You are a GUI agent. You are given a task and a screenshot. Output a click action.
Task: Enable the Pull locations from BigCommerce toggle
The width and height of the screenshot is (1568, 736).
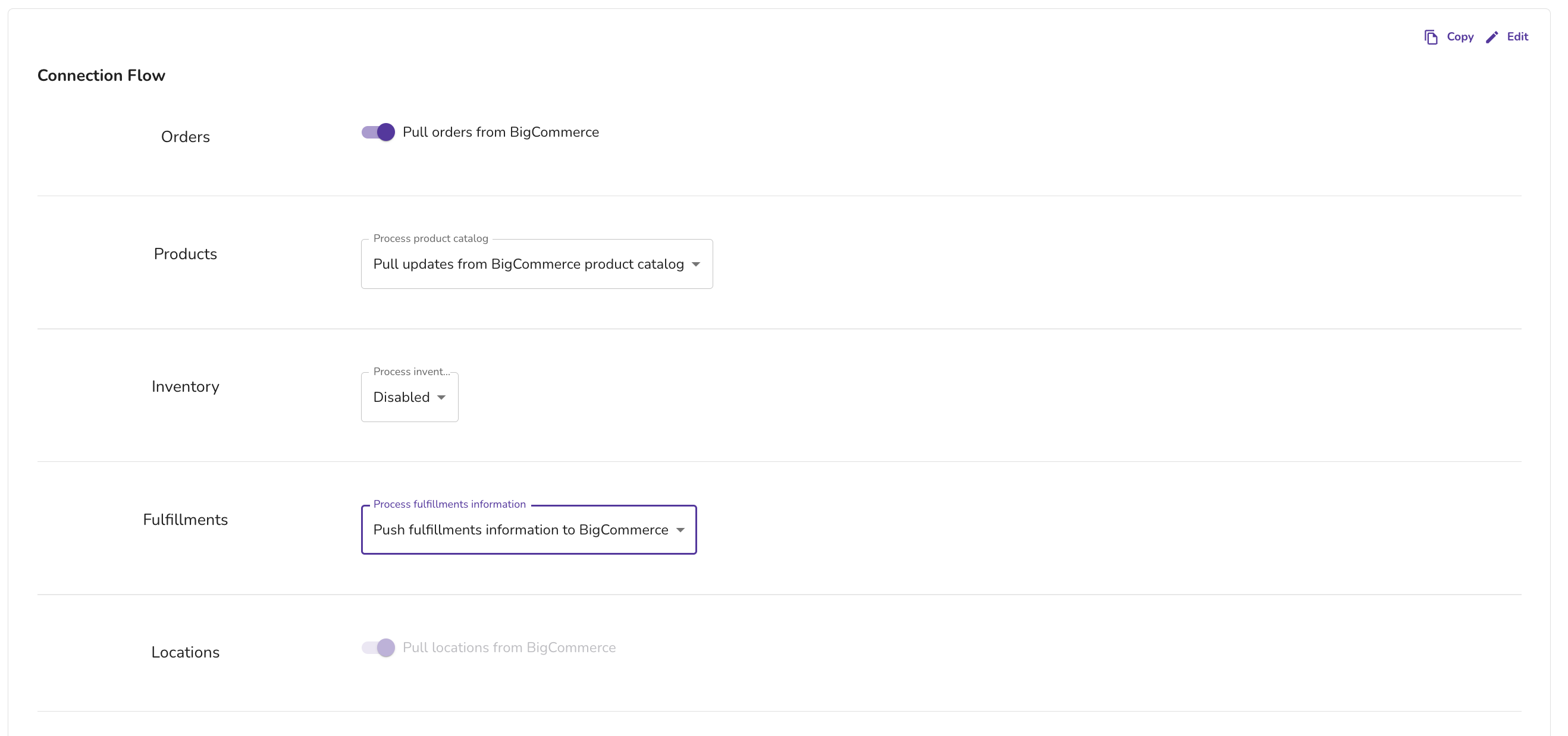coord(377,647)
